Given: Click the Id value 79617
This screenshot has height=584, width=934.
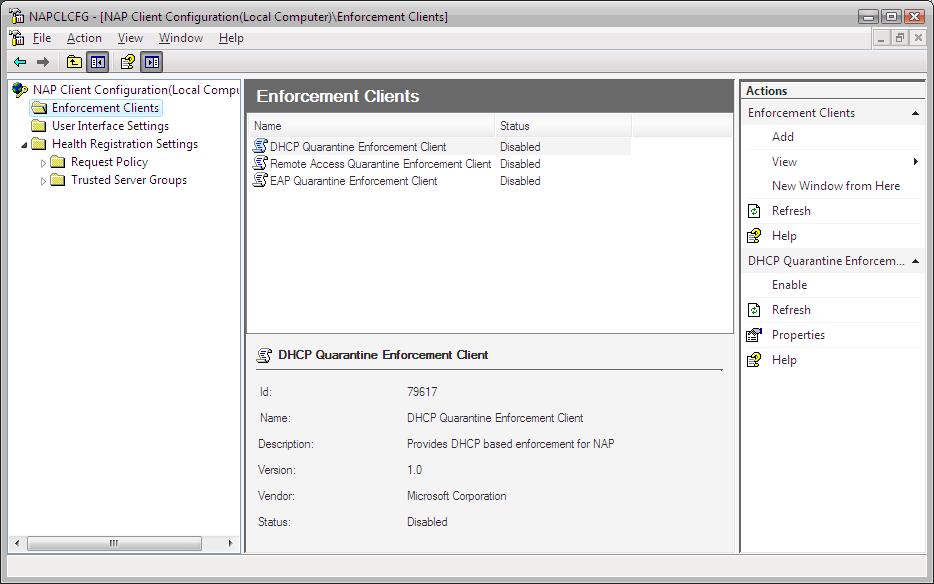Looking at the screenshot, I should 422,392.
